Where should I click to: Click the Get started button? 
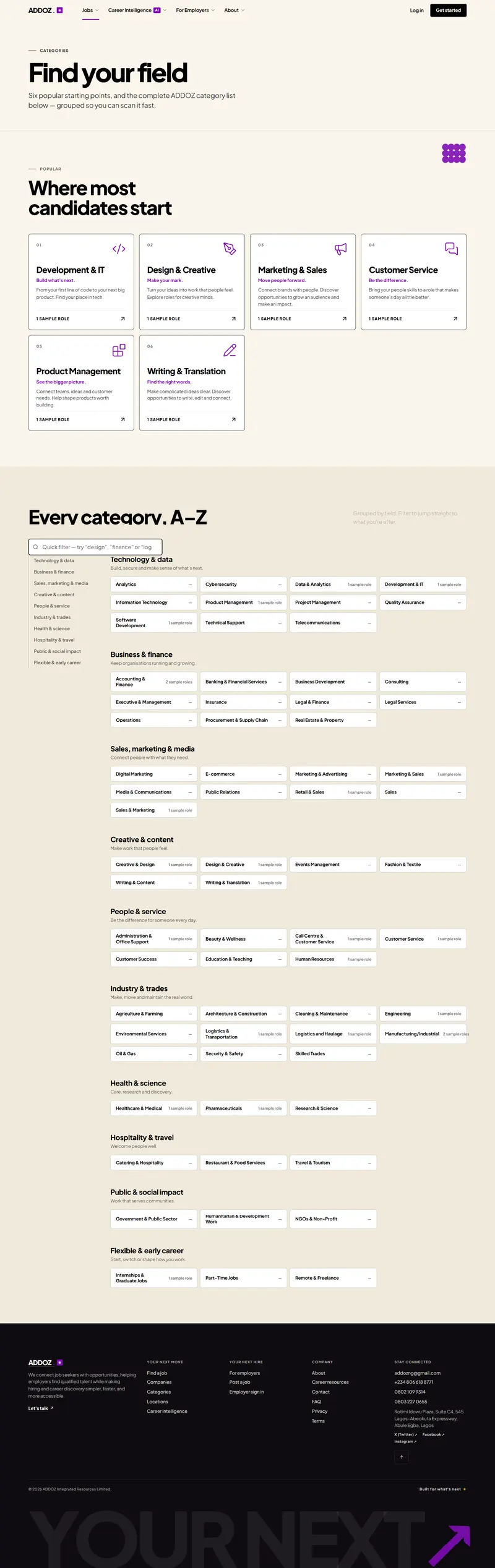449,11
